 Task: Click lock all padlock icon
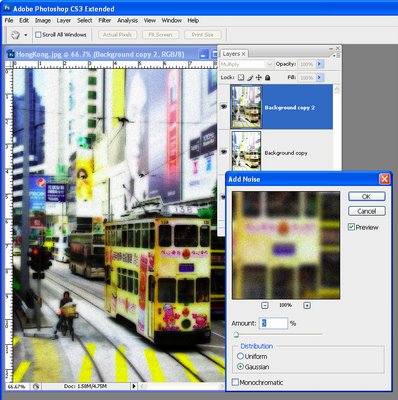point(267,78)
